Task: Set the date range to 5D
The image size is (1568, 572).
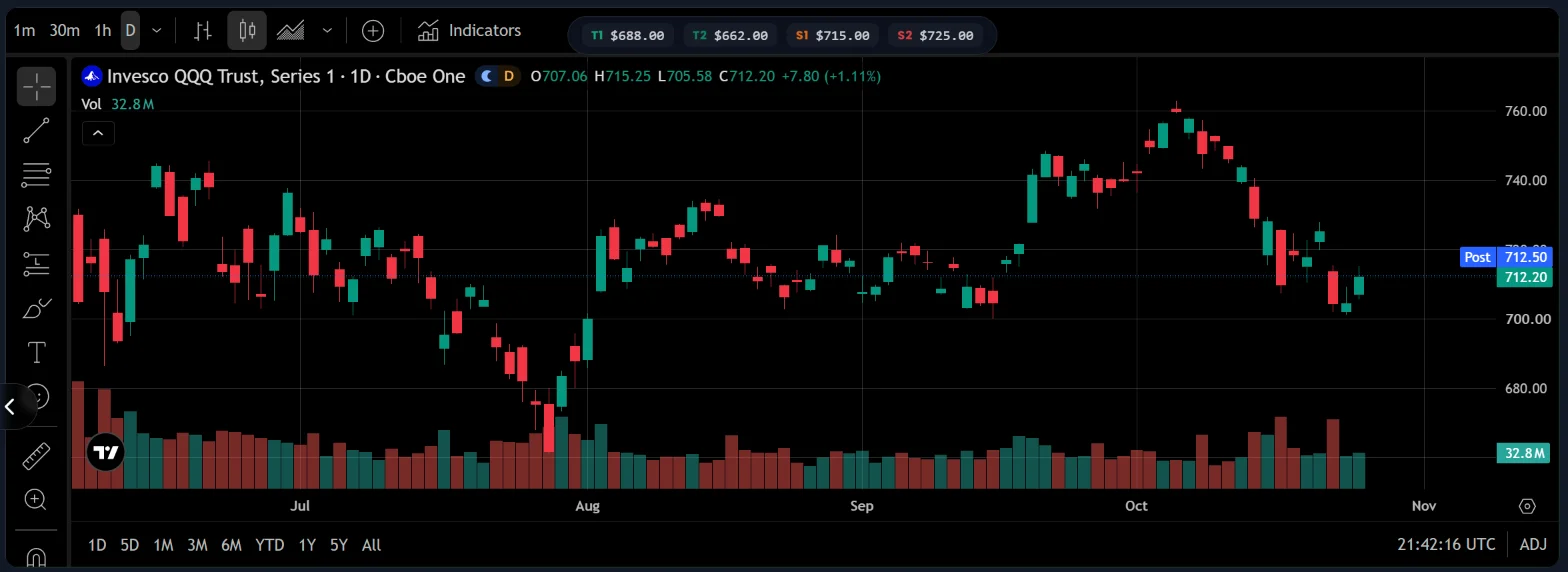Action: (130, 545)
